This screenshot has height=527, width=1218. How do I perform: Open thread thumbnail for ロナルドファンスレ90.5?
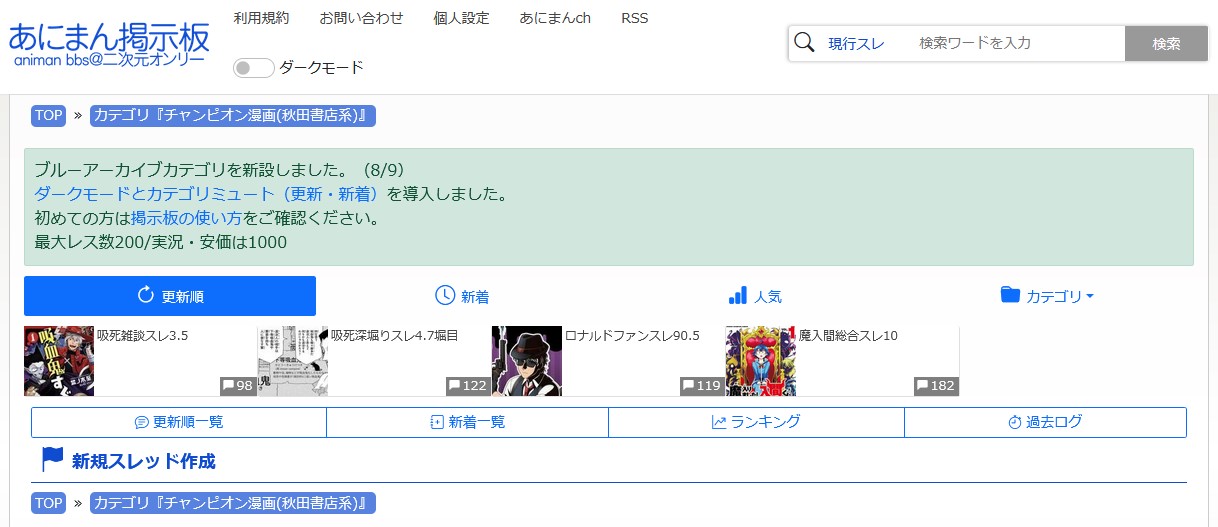(527, 361)
